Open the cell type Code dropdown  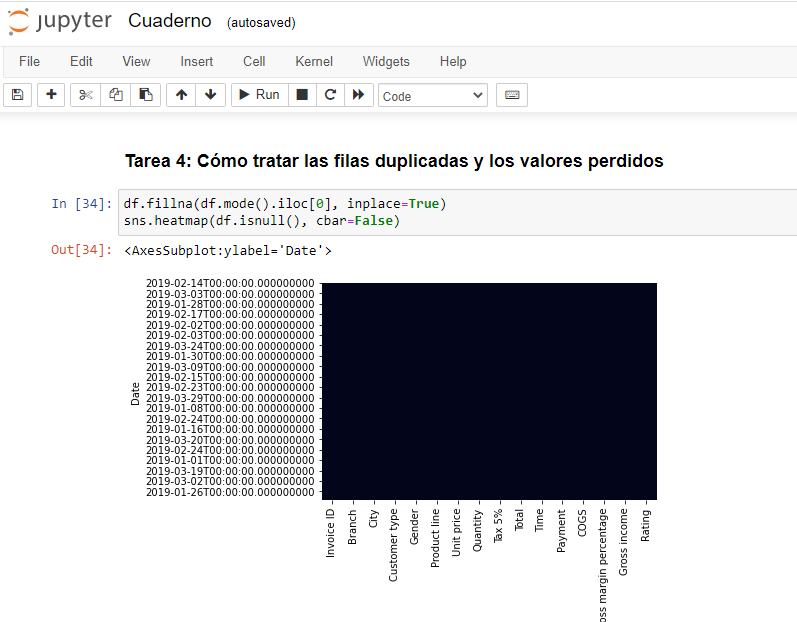click(x=433, y=96)
